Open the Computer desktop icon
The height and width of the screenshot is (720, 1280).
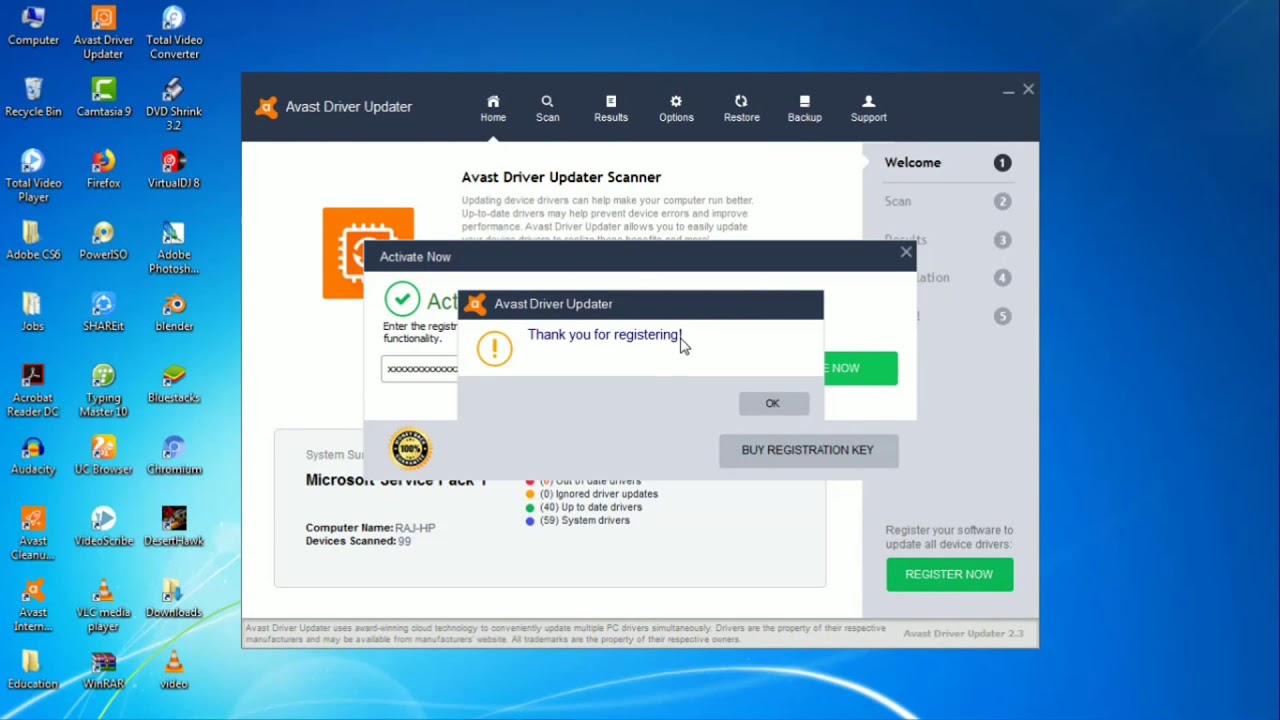[x=33, y=27]
